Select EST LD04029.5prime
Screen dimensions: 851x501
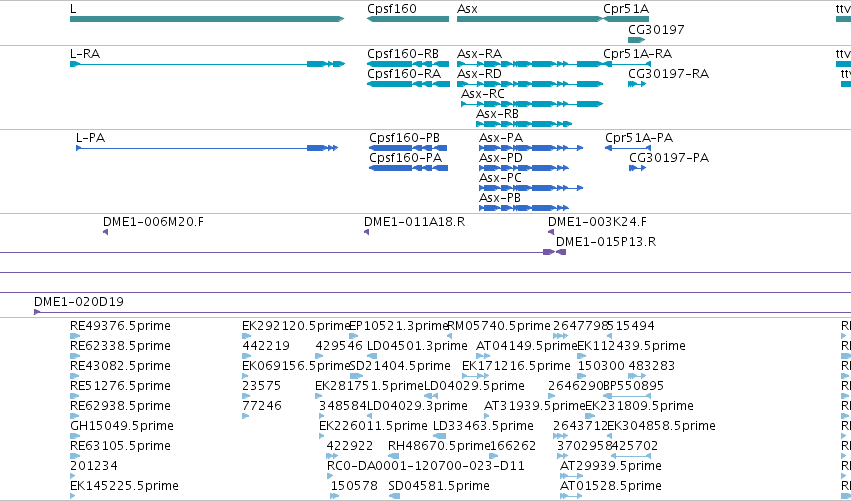pyautogui.click(x=431, y=396)
